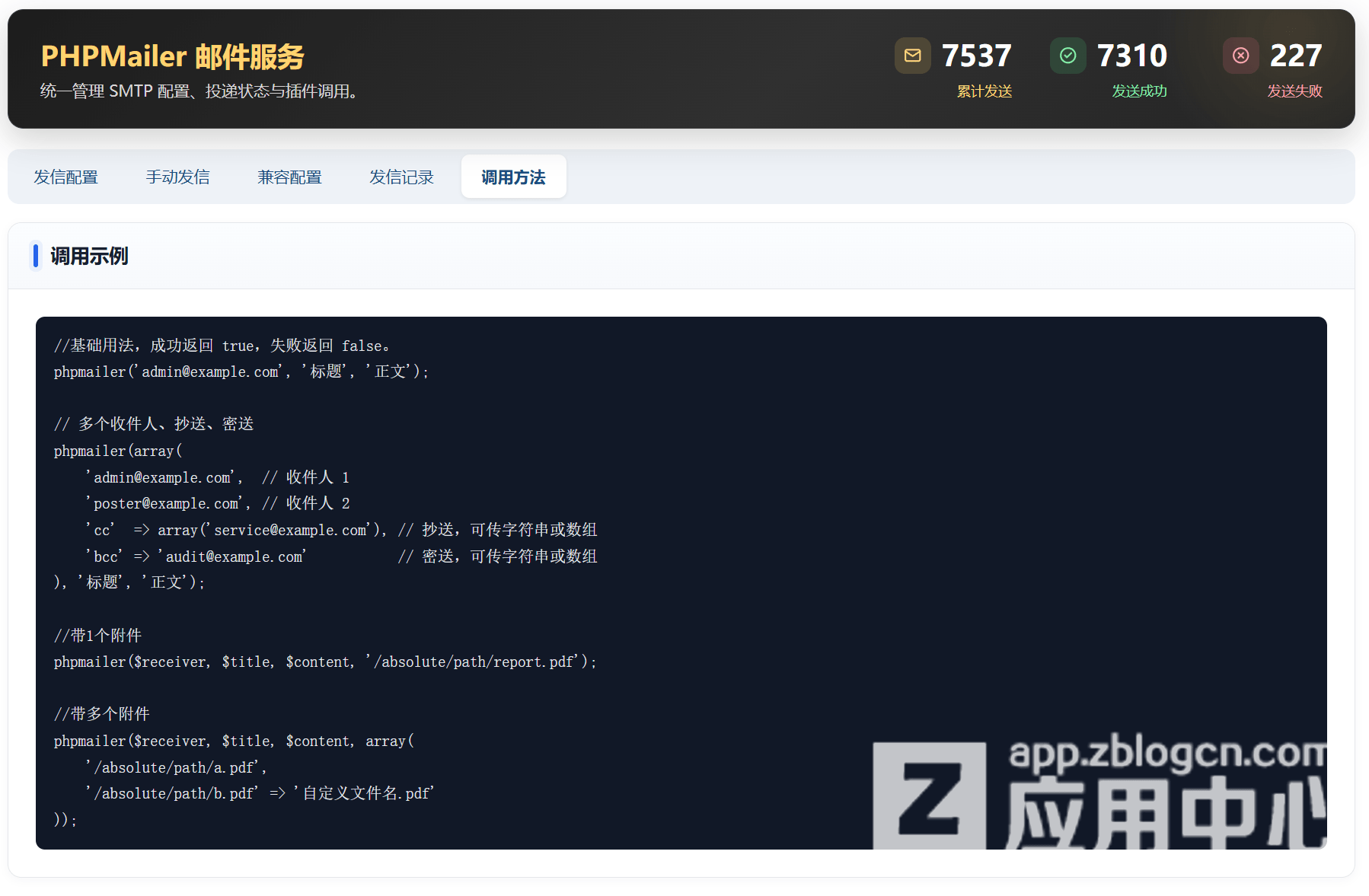Click the green checkmark icon beside 7310
Viewport: 1369px width, 896px height.
click(1067, 56)
